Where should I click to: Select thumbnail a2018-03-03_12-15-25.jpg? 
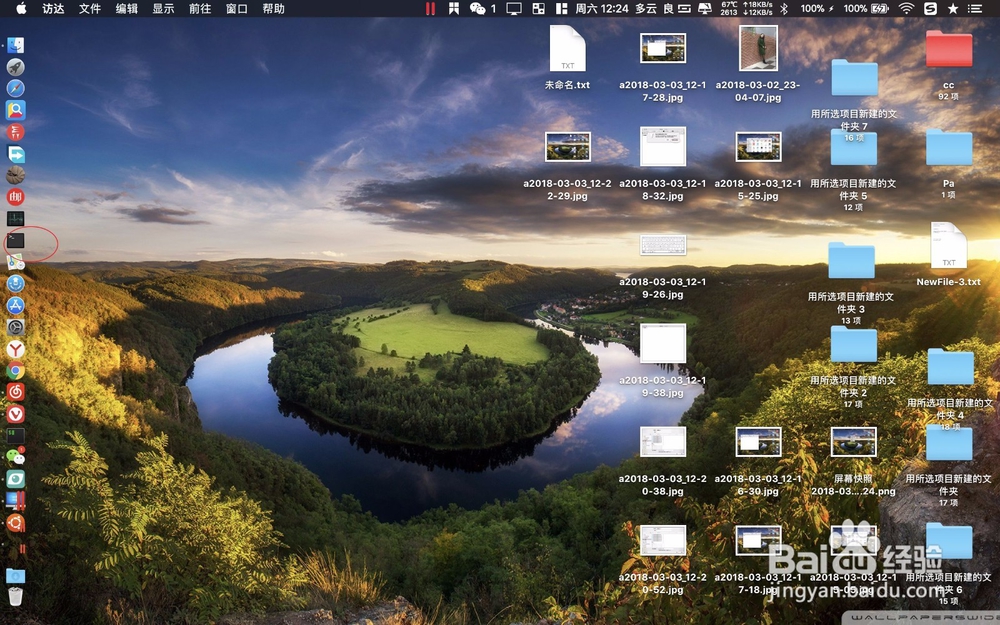[x=758, y=147]
